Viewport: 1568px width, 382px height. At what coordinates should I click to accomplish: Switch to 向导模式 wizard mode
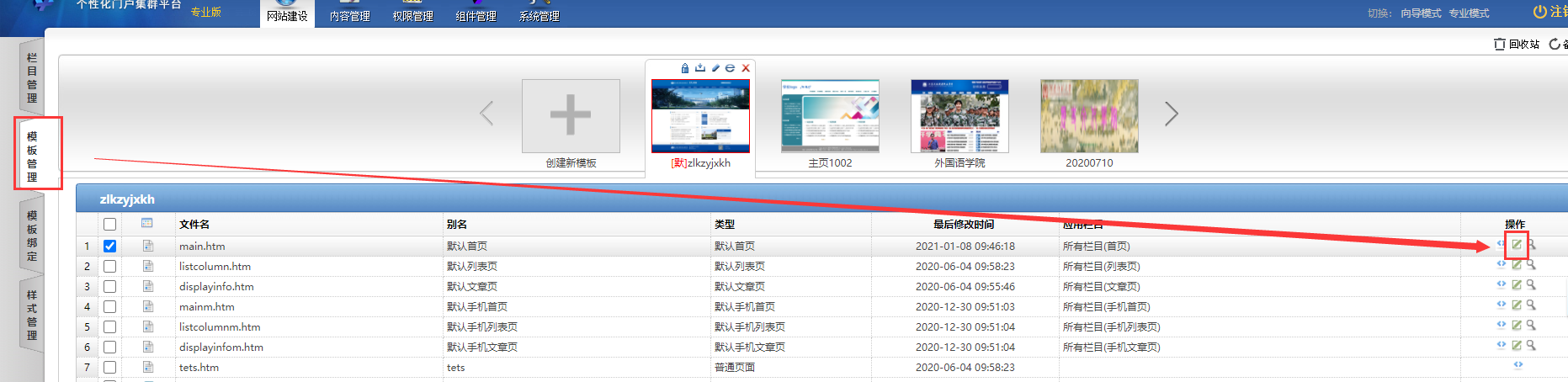click(x=1421, y=13)
